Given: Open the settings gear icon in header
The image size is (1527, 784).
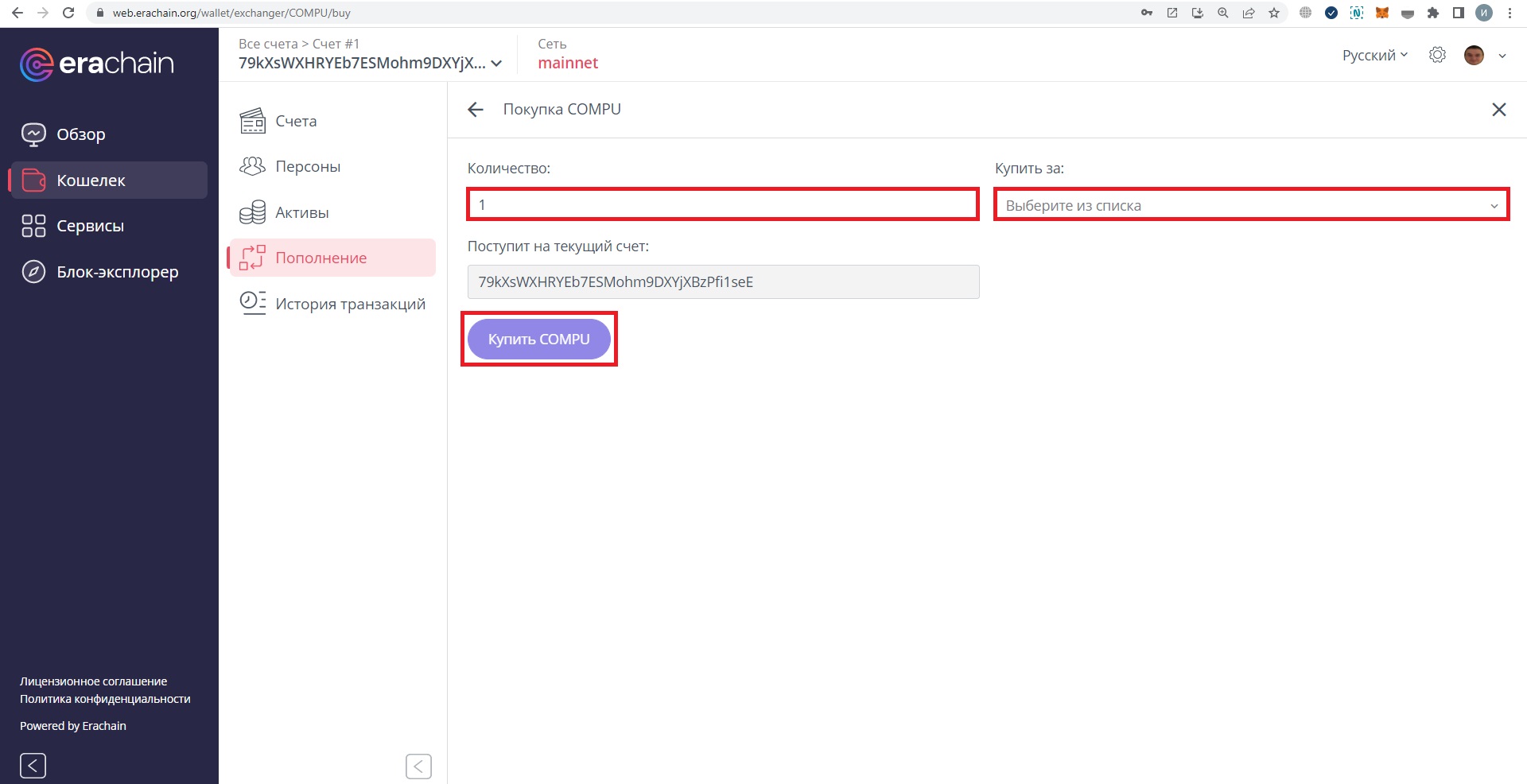Looking at the screenshot, I should tap(1437, 55).
